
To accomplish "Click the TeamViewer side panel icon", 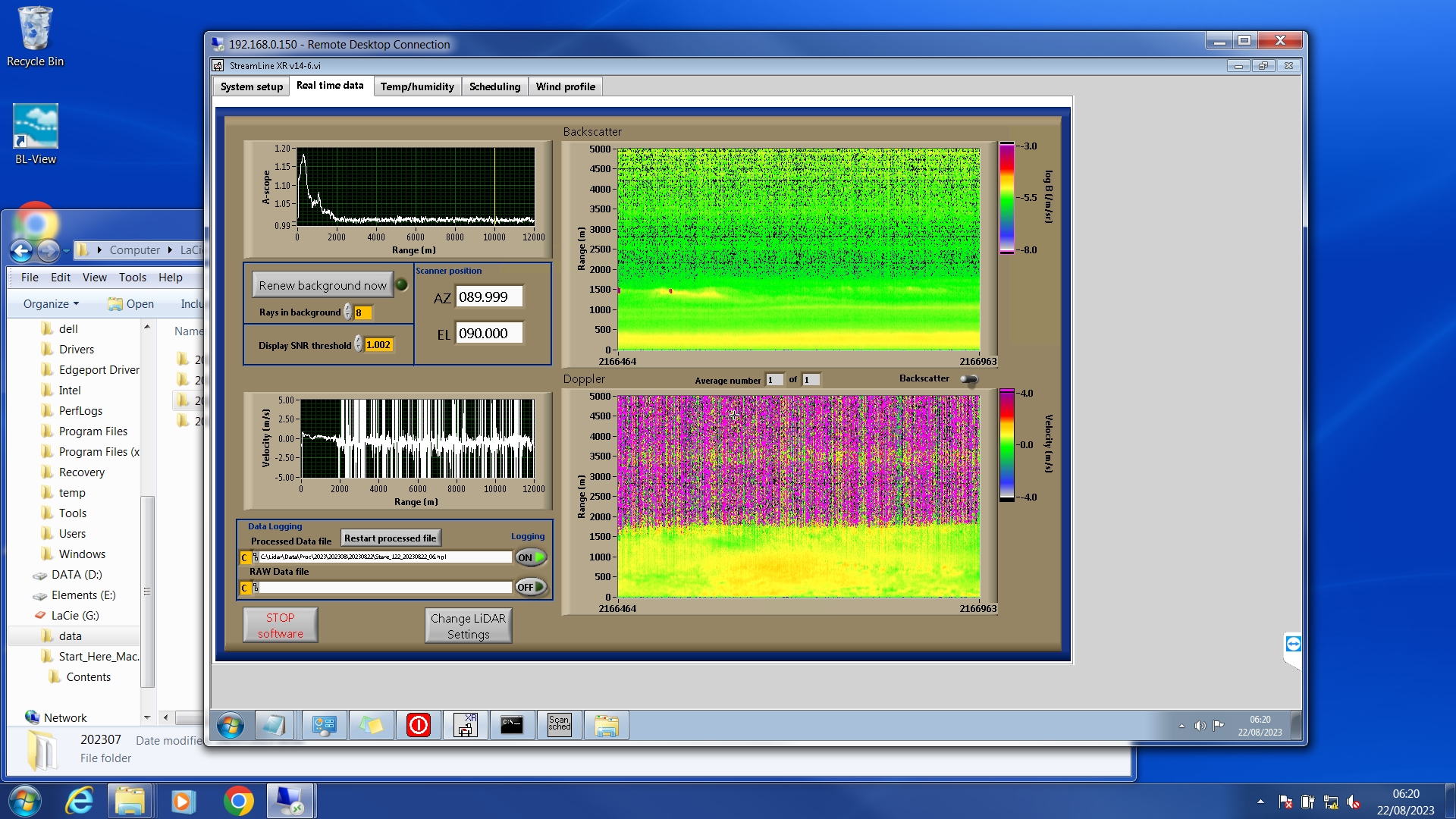I will (1293, 644).
